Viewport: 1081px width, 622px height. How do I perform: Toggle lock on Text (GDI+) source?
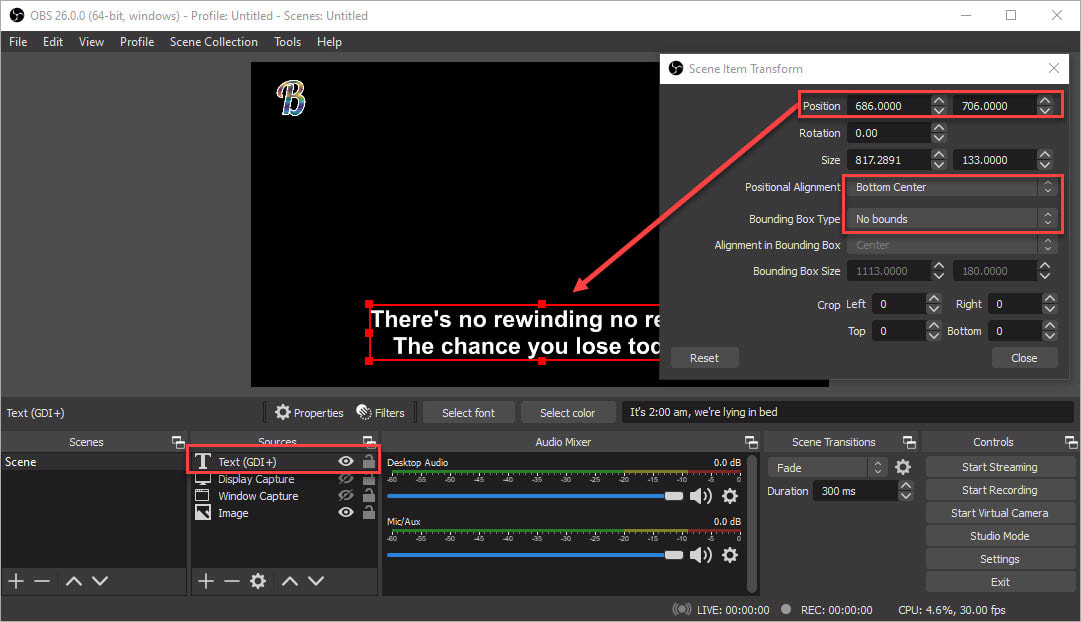tap(369, 461)
